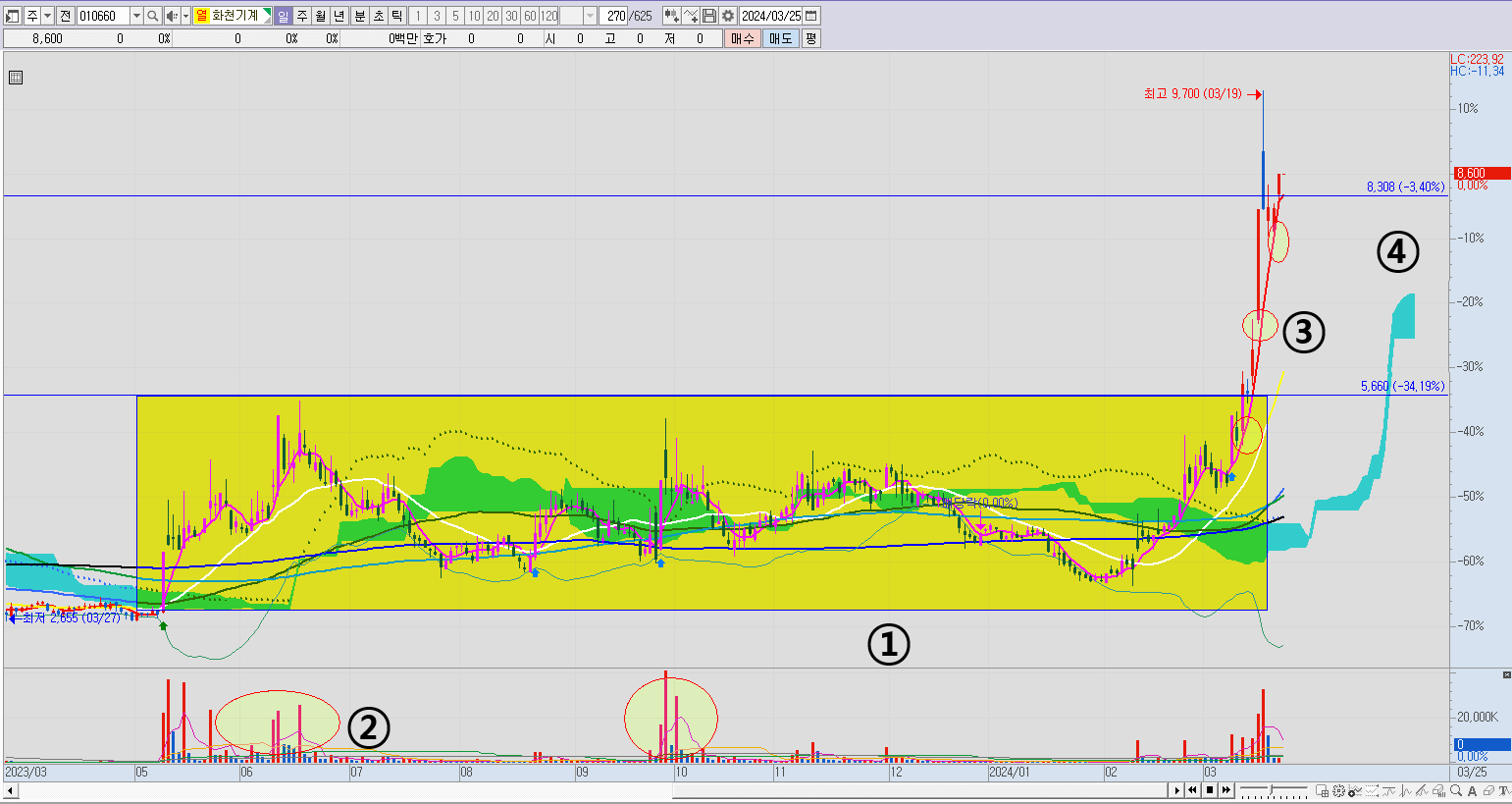
Task: Click the line wave chart icon in bottom toolbar
Action: tap(1388, 790)
